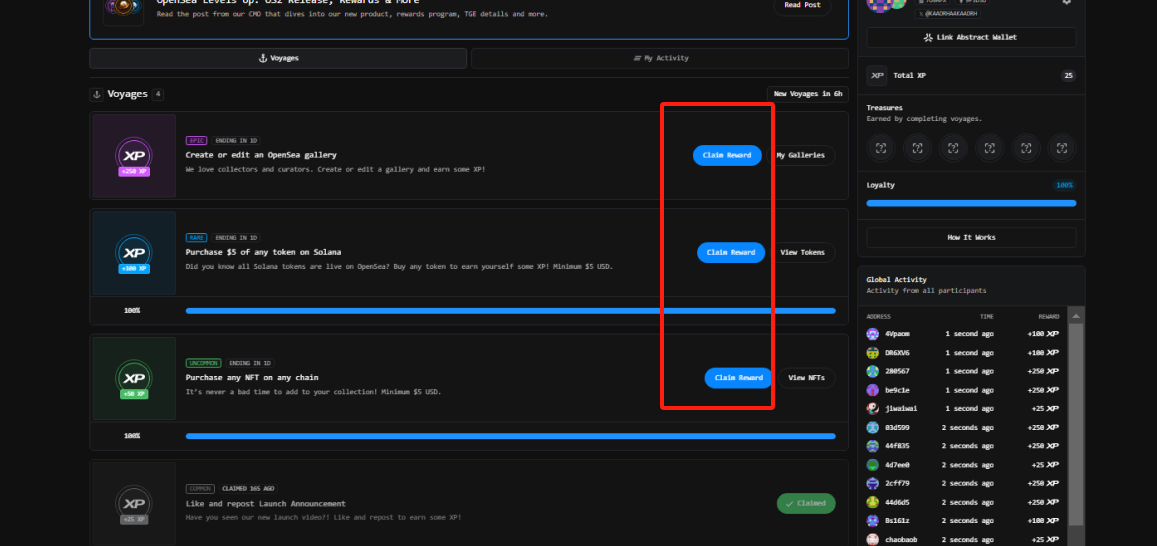The height and width of the screenshot is (546, 1157).
Task: Click reward +25 XP in jiwaiwai row
Action: 1045,409
